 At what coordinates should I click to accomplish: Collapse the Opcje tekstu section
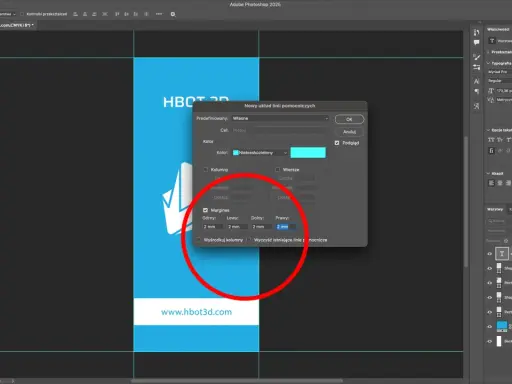488,130
